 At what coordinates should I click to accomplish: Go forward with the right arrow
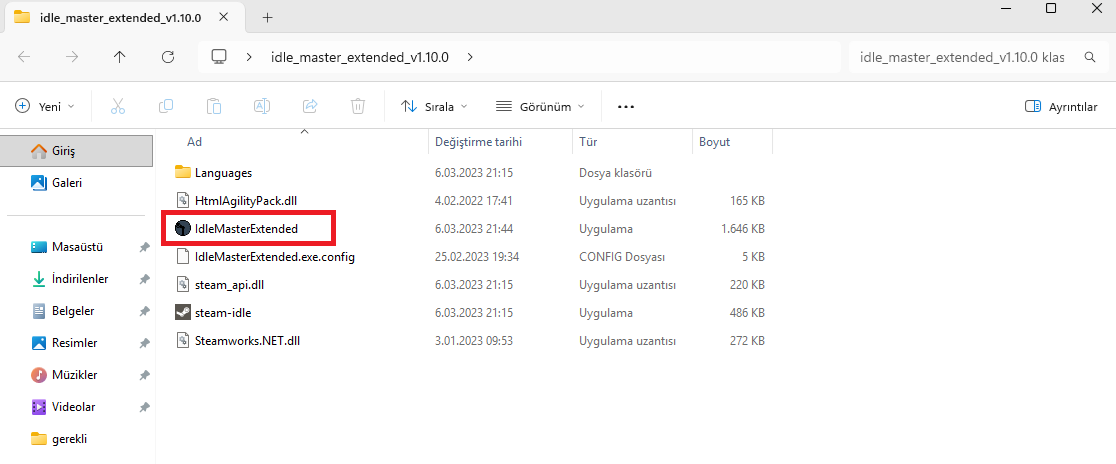(x=72, y=58)
